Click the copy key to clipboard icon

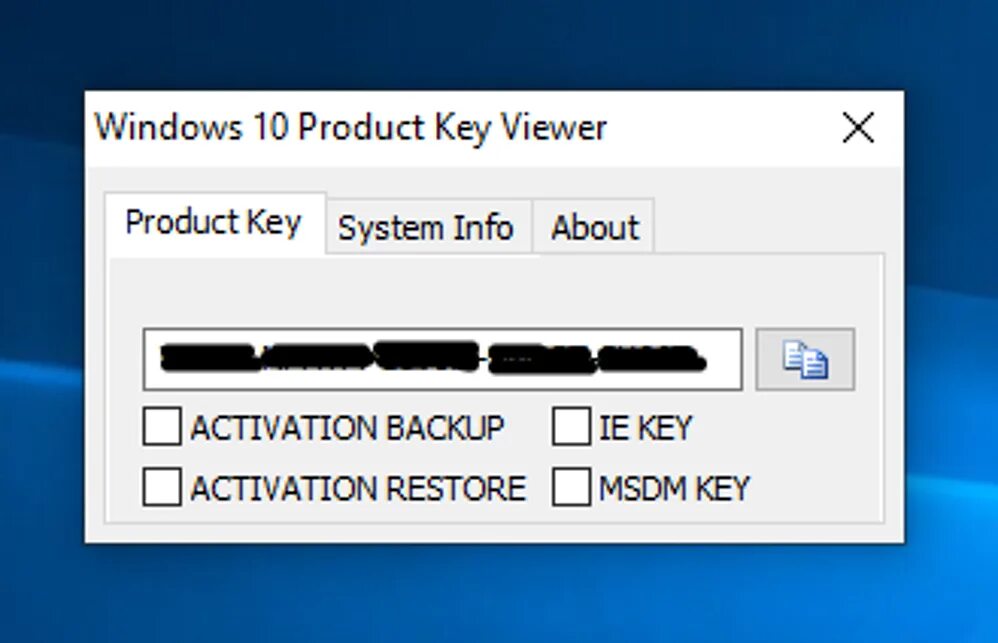click(x=805, y=359)
